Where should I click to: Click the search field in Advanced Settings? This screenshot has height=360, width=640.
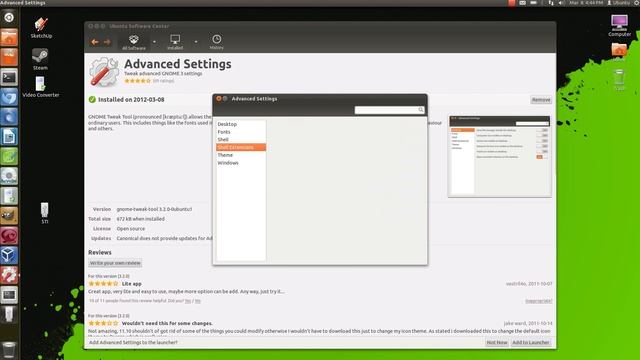pyautogui.click(x=389, y=110)
